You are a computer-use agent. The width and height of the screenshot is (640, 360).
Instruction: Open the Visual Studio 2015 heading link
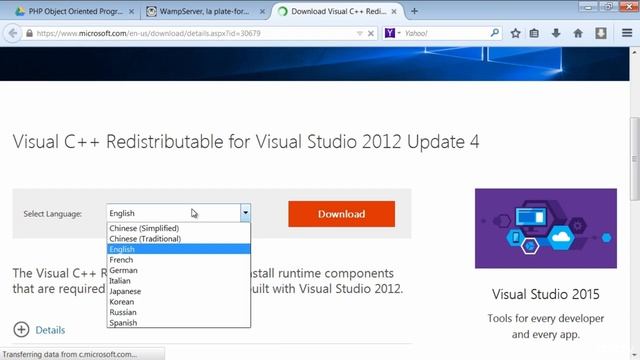point(546,294)
